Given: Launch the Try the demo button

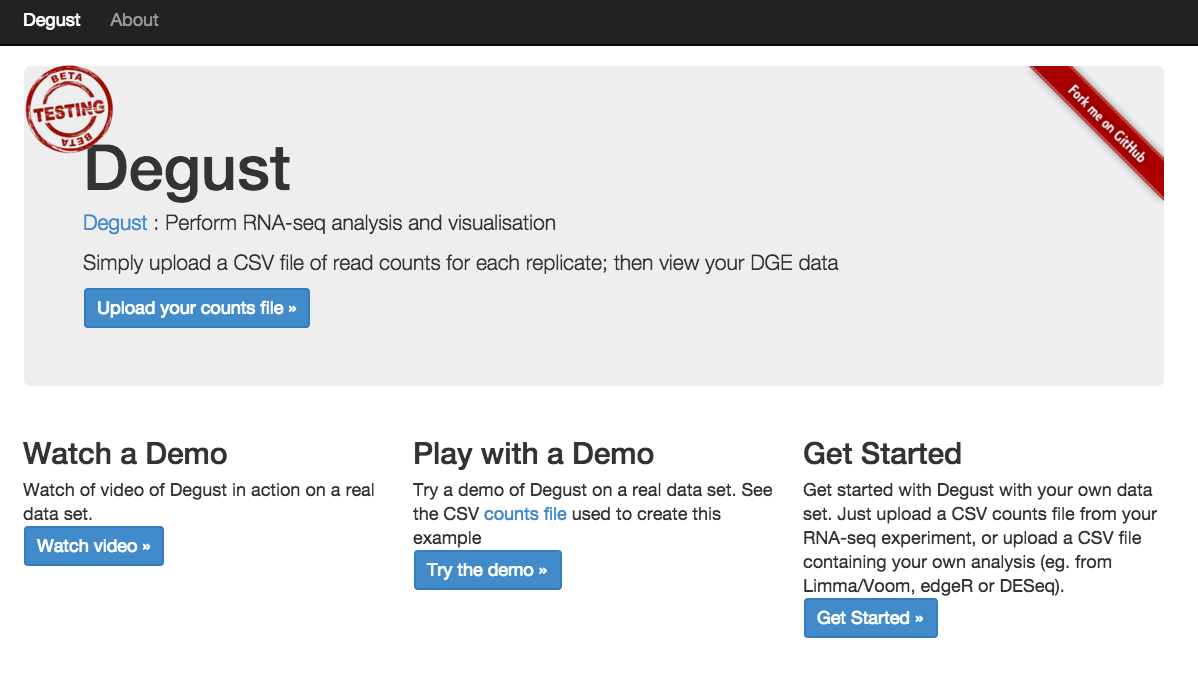Looking at the screenshot, I should (487, 570).
